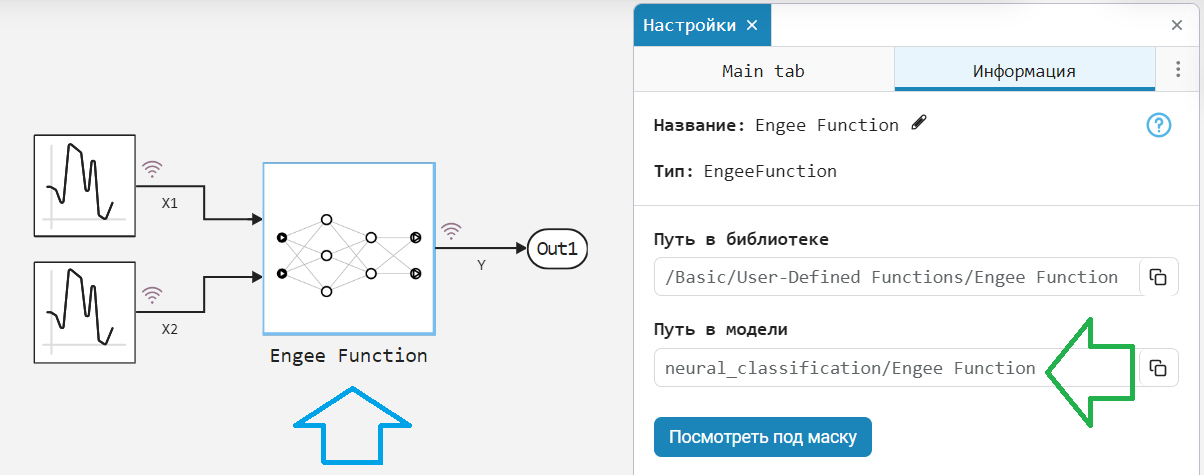Close the settings side panel
Viewport: 1204px width, 475px height.
1177,25
